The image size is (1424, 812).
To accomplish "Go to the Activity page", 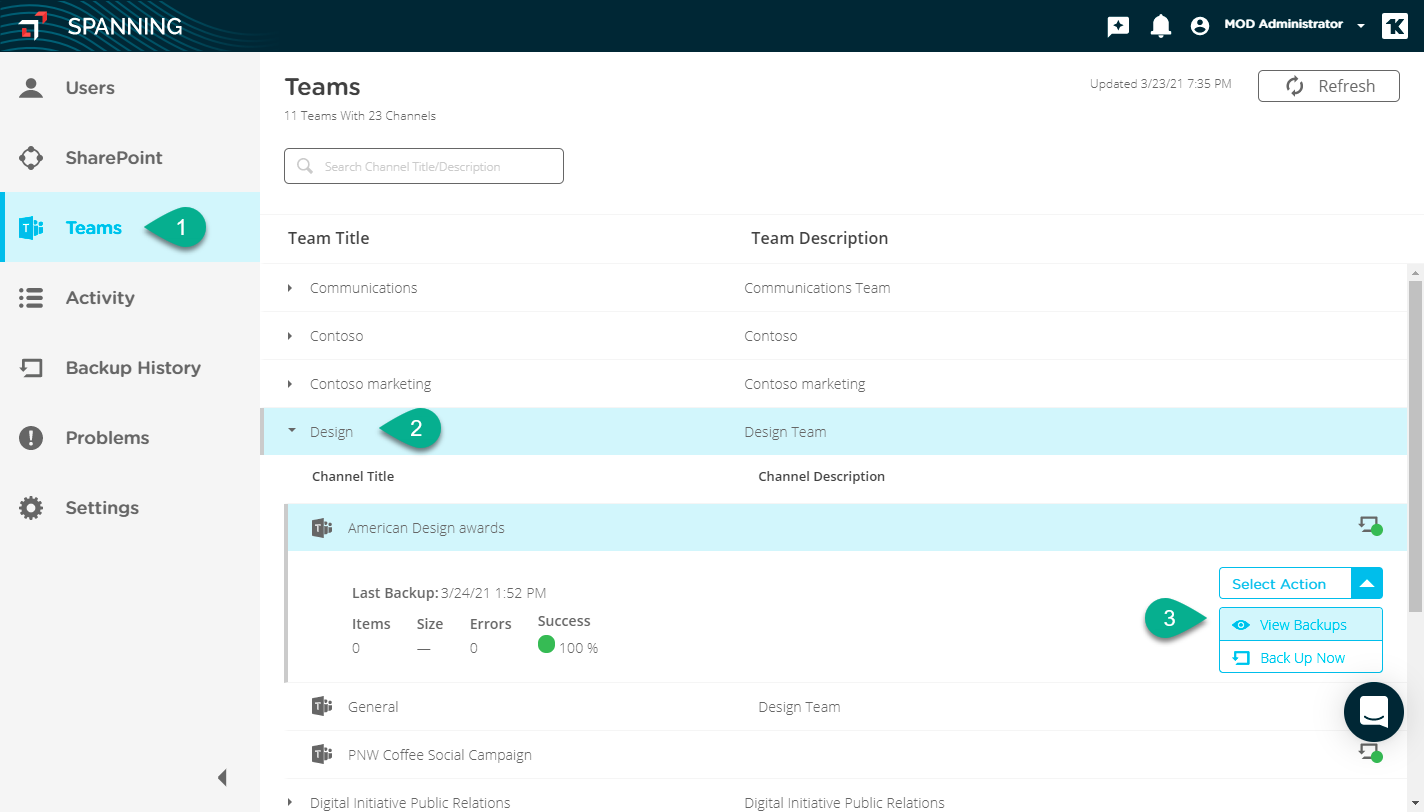I will click(130, 297).
